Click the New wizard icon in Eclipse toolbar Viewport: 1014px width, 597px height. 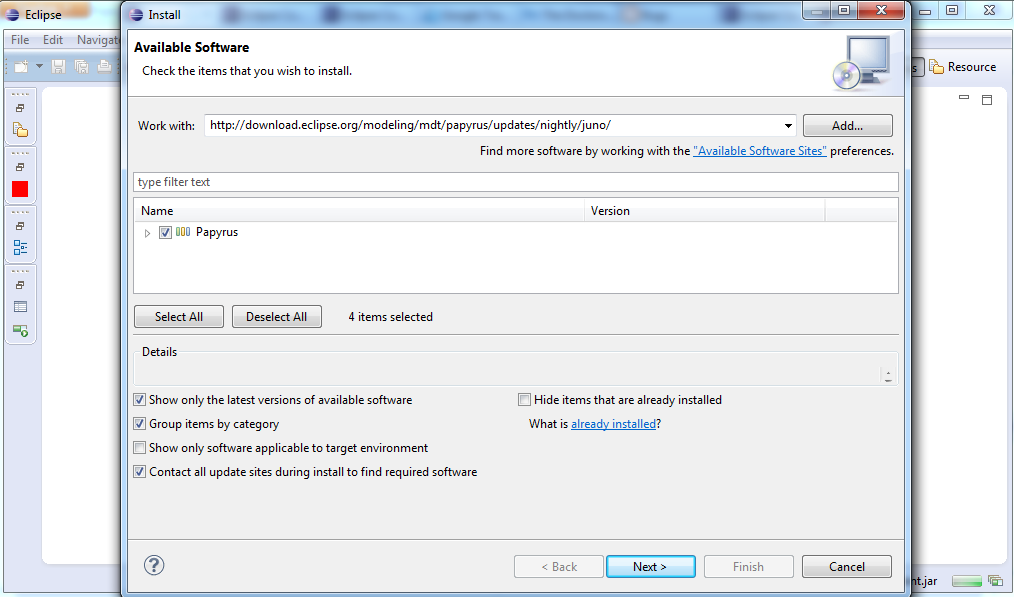[x=21, y=66]
